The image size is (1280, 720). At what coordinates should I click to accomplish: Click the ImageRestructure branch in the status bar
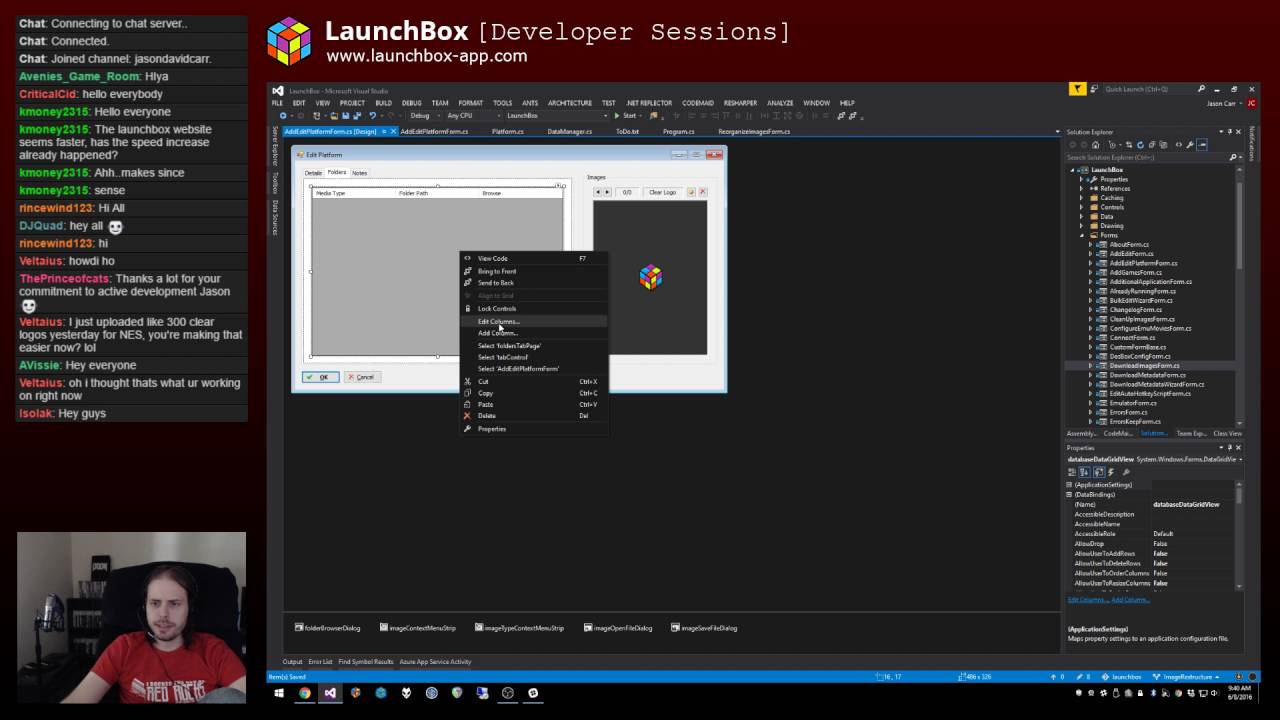point(1187,677)
